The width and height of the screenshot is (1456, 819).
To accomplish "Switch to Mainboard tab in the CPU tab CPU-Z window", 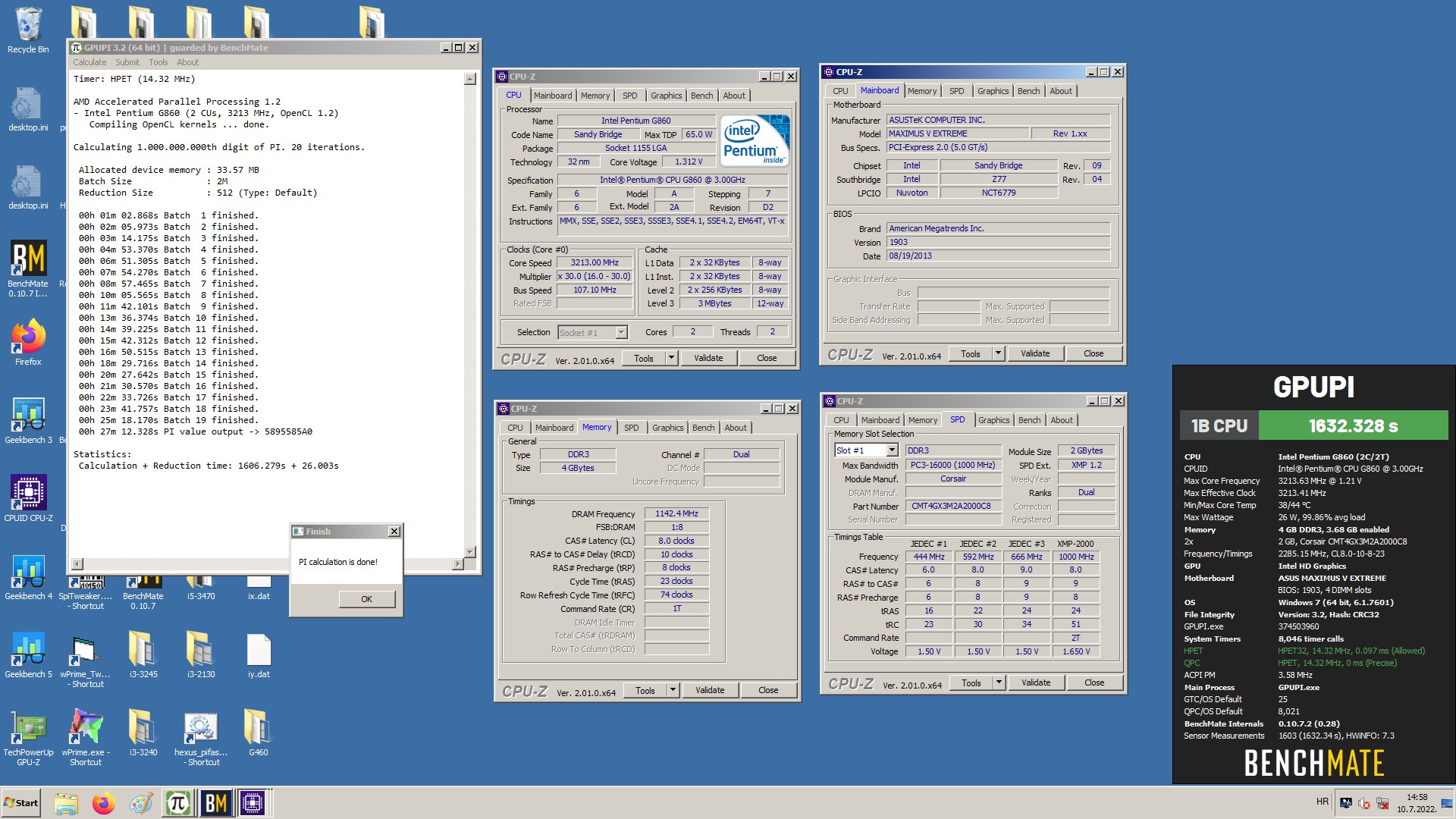I will [553, 96].
